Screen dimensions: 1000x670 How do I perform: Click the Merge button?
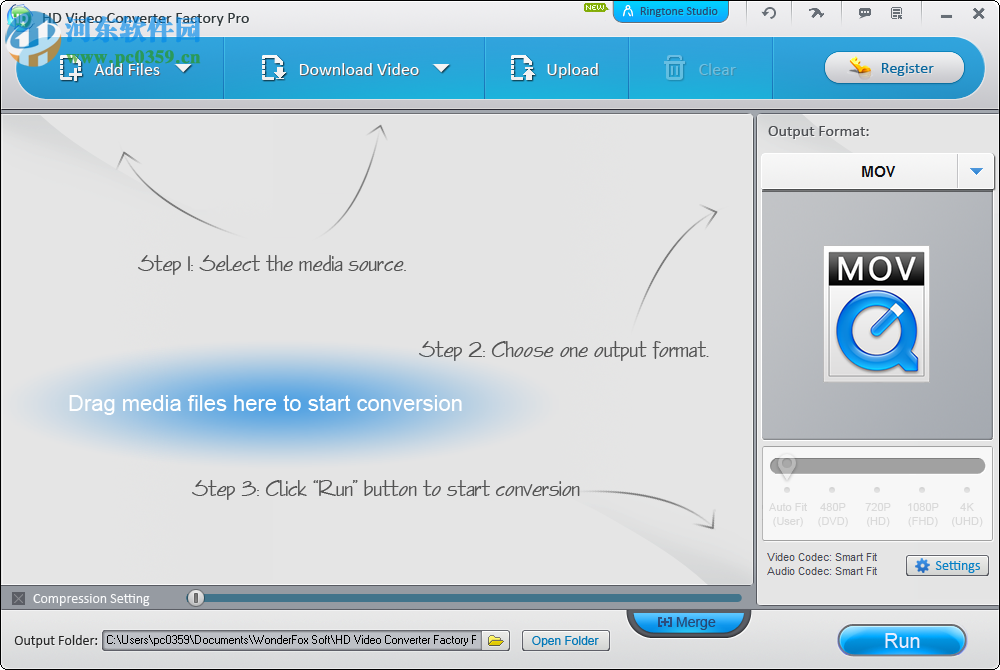point(688,622)
